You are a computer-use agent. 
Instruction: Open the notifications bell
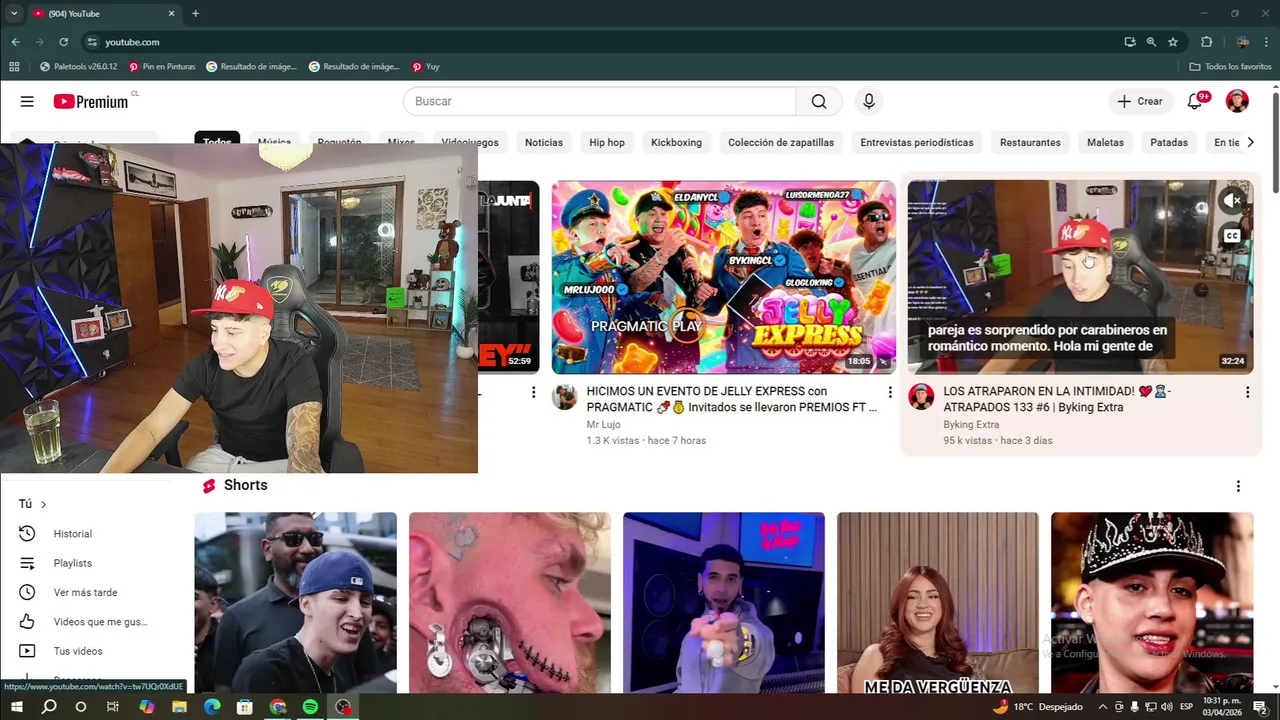tap(1195, 101)
